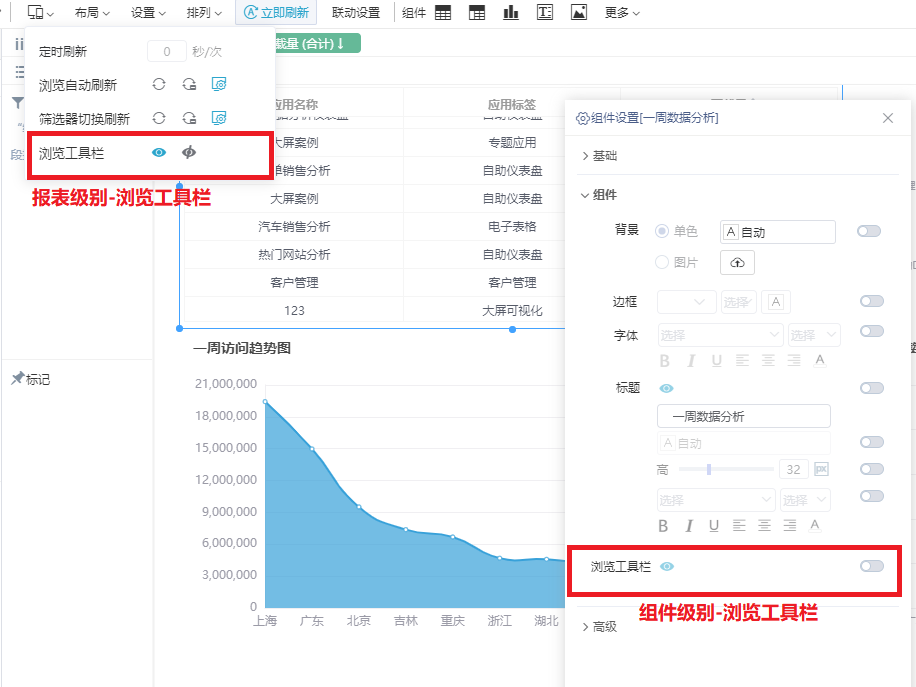Click the title height value 32
The height and width of the screenshot is (687, 916).
point(793,469)
